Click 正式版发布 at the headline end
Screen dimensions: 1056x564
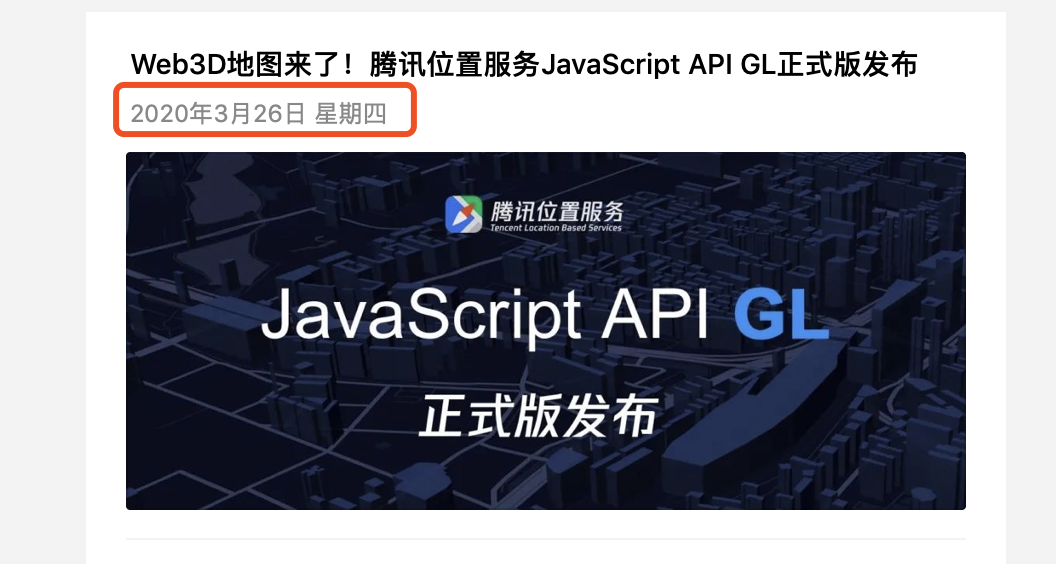point(847,65)
